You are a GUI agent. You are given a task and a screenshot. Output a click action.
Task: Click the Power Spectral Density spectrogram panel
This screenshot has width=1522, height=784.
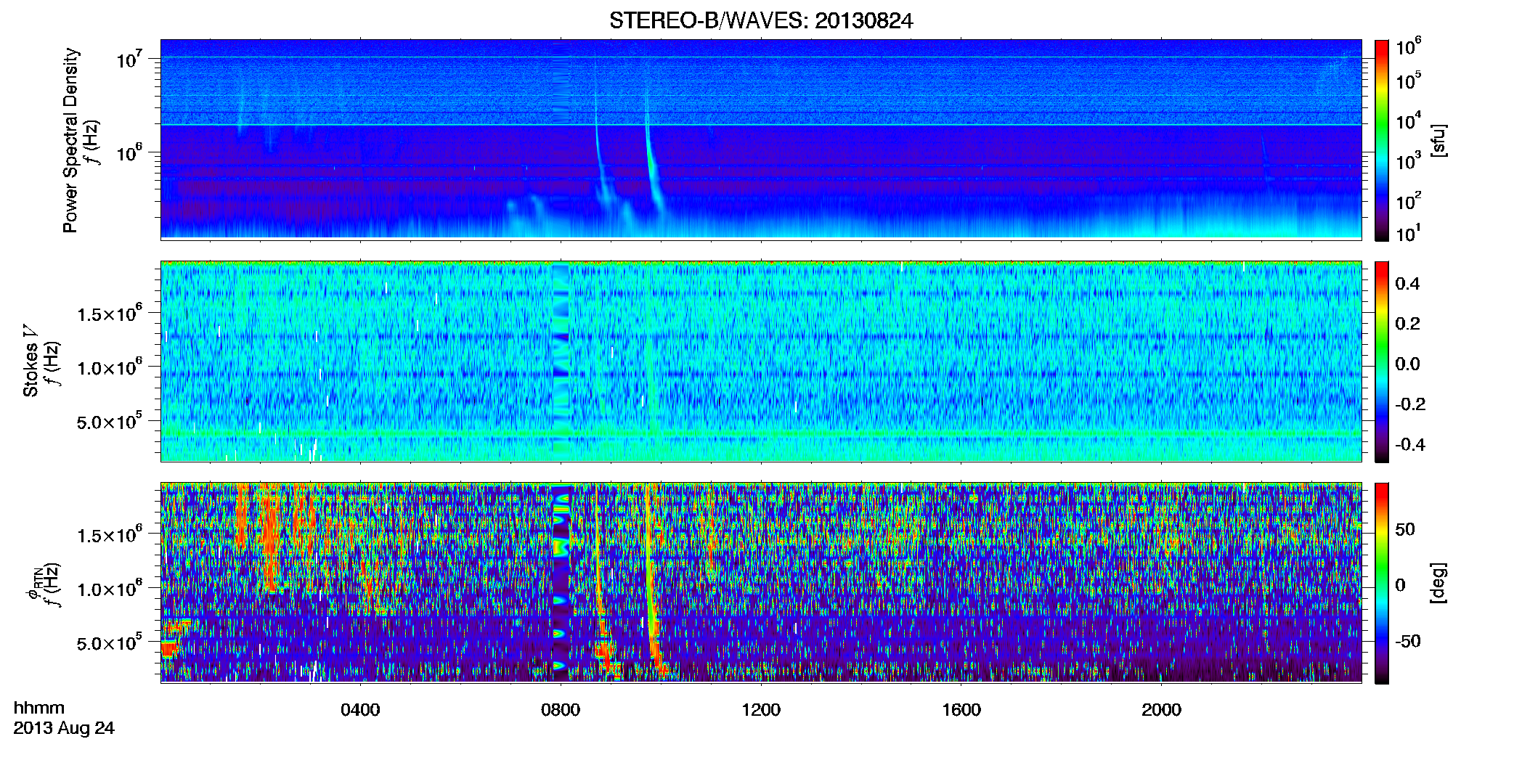761,139
